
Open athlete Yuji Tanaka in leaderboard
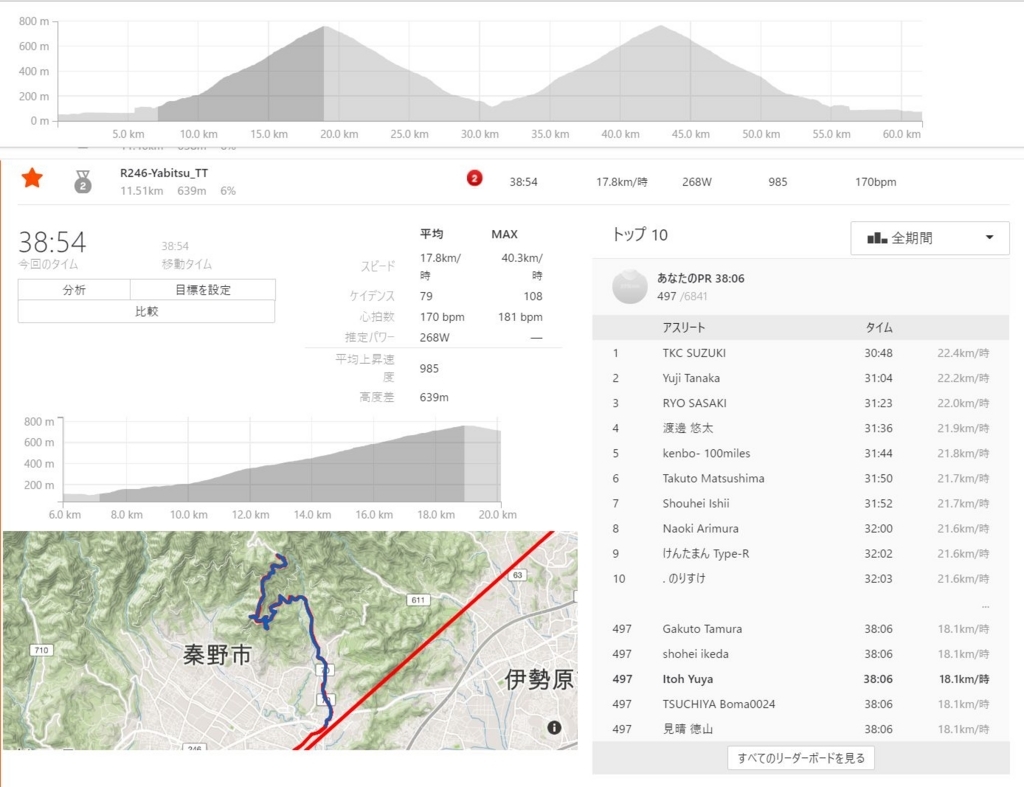click(x=691, y=378)
